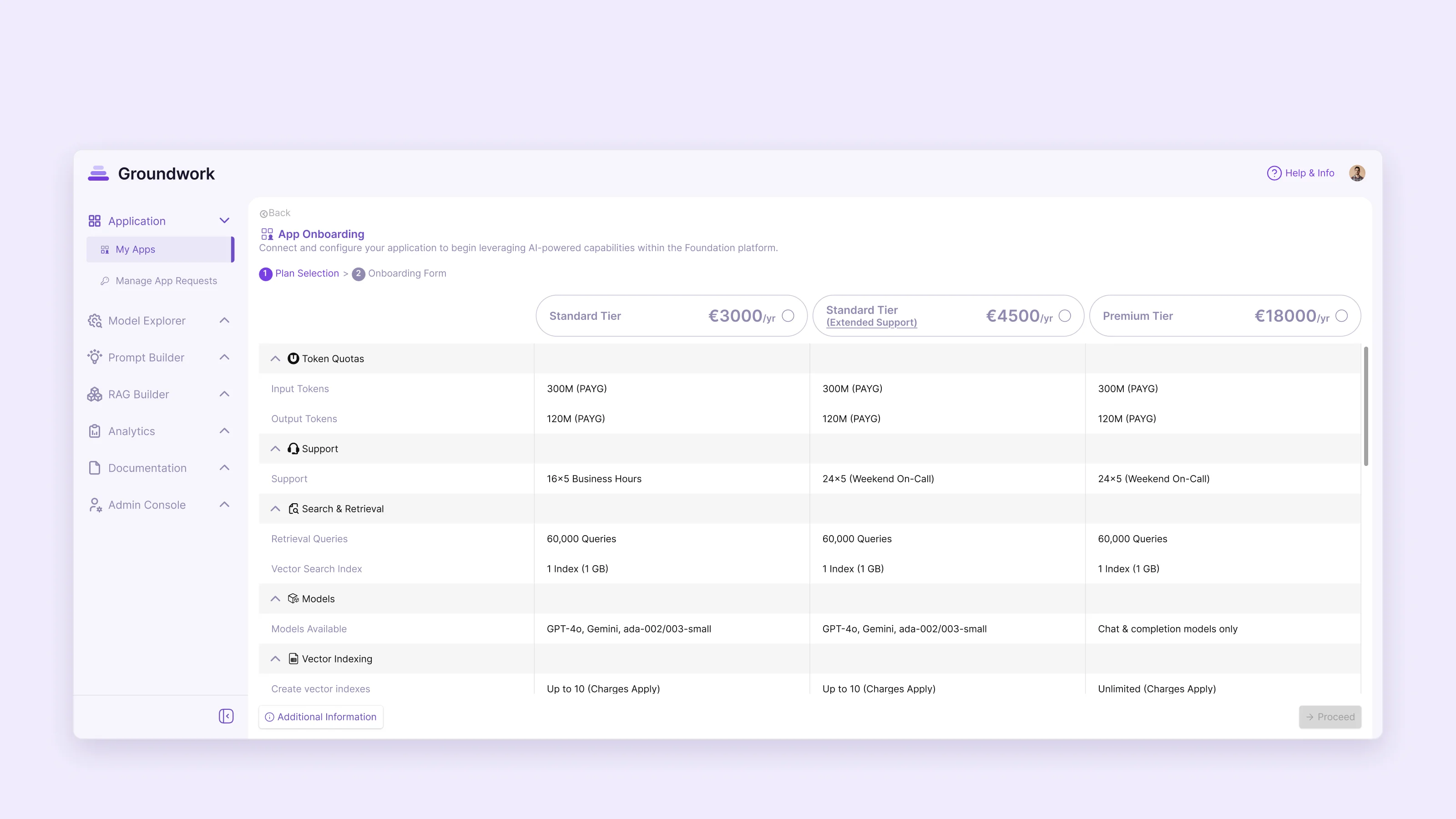Screen dimensions: 1456x819
Task: Click the My Apps small grid icon
Action: (105, 250)
